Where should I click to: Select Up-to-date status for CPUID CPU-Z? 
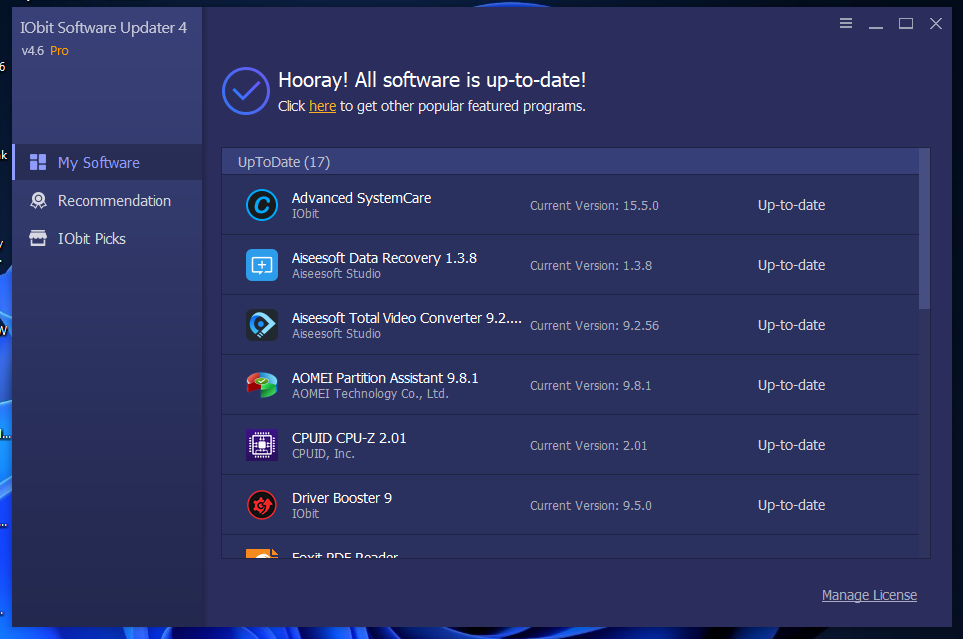(x=791, y=445)
